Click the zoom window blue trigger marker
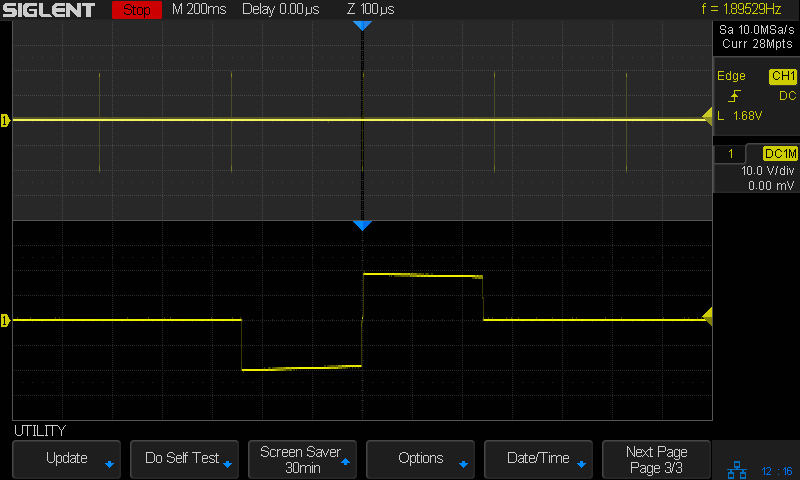Viewport: 800px width, 480px height. click(x=362, y=226)
